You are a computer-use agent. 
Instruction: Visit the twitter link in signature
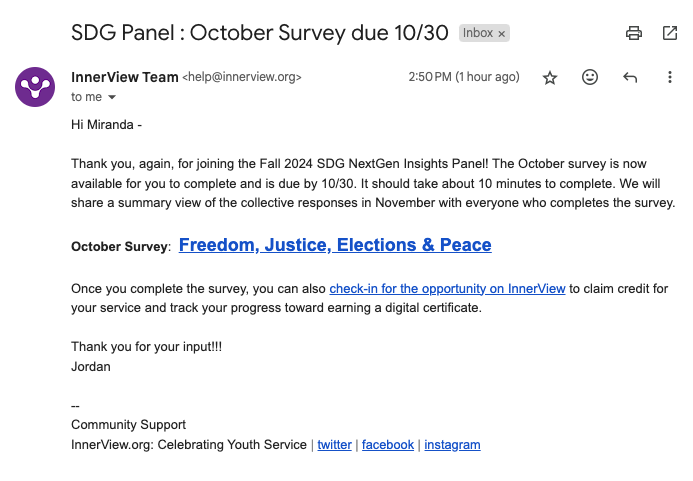[x=334, y=445]
